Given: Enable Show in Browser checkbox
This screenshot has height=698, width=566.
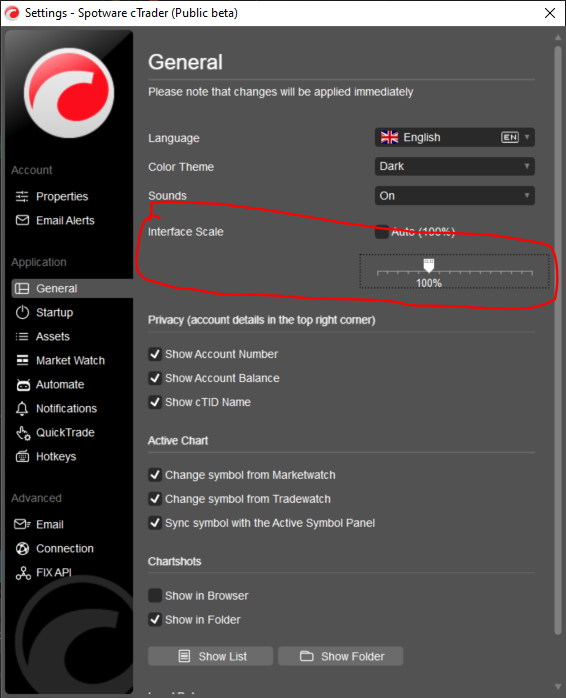Looking at the screenshot, I should point(155,596).
